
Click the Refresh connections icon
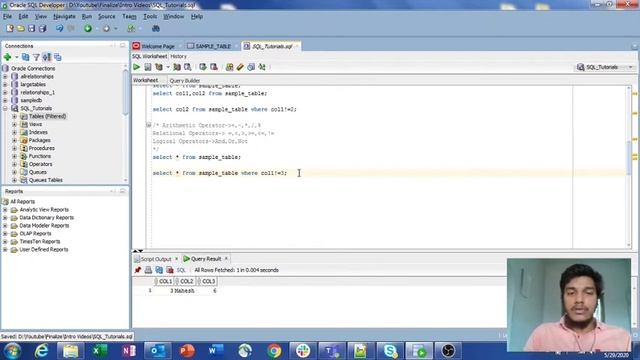25,57
